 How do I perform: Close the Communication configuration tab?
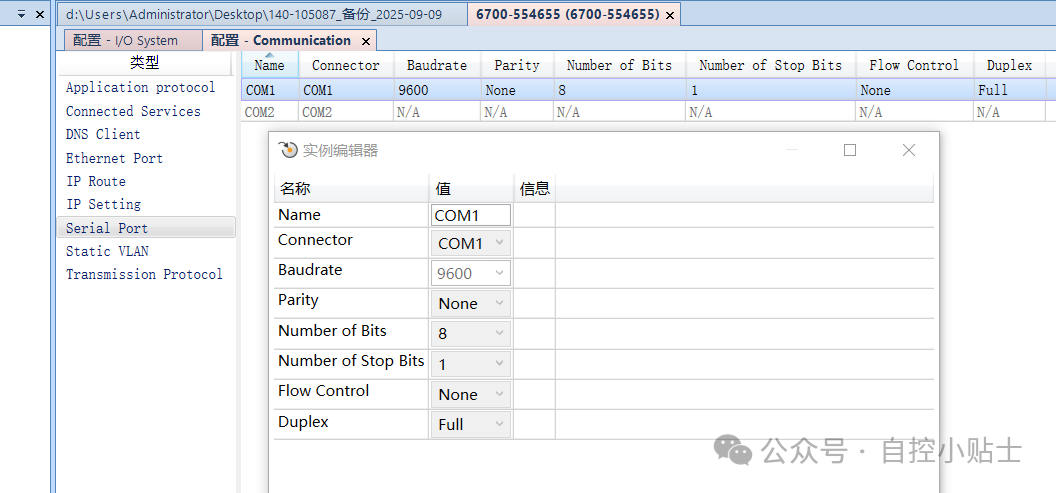[366, 41]
